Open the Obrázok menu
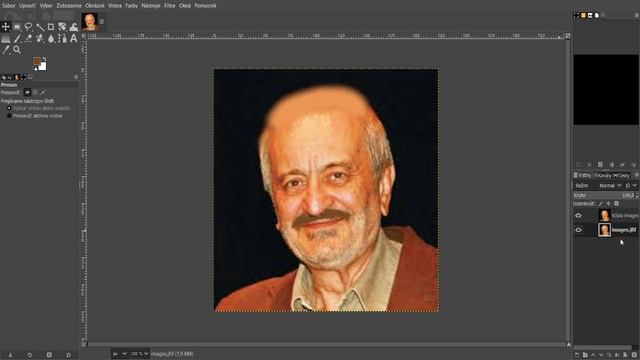The width and height of the screenshot is (640, 360). [x=95, y=6]
